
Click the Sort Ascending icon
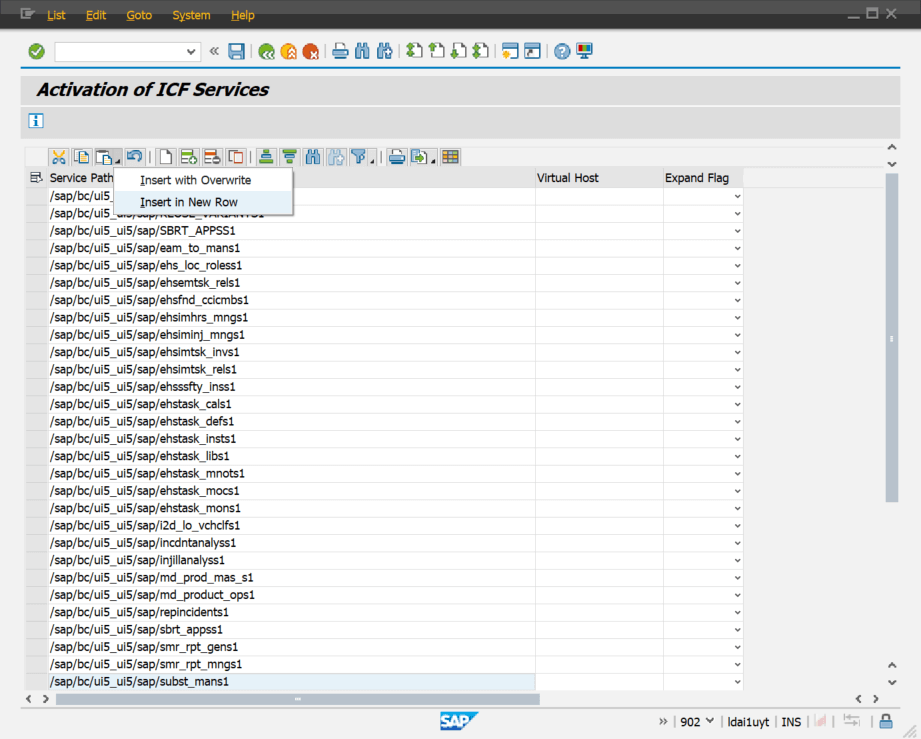[x=266, y=157]
